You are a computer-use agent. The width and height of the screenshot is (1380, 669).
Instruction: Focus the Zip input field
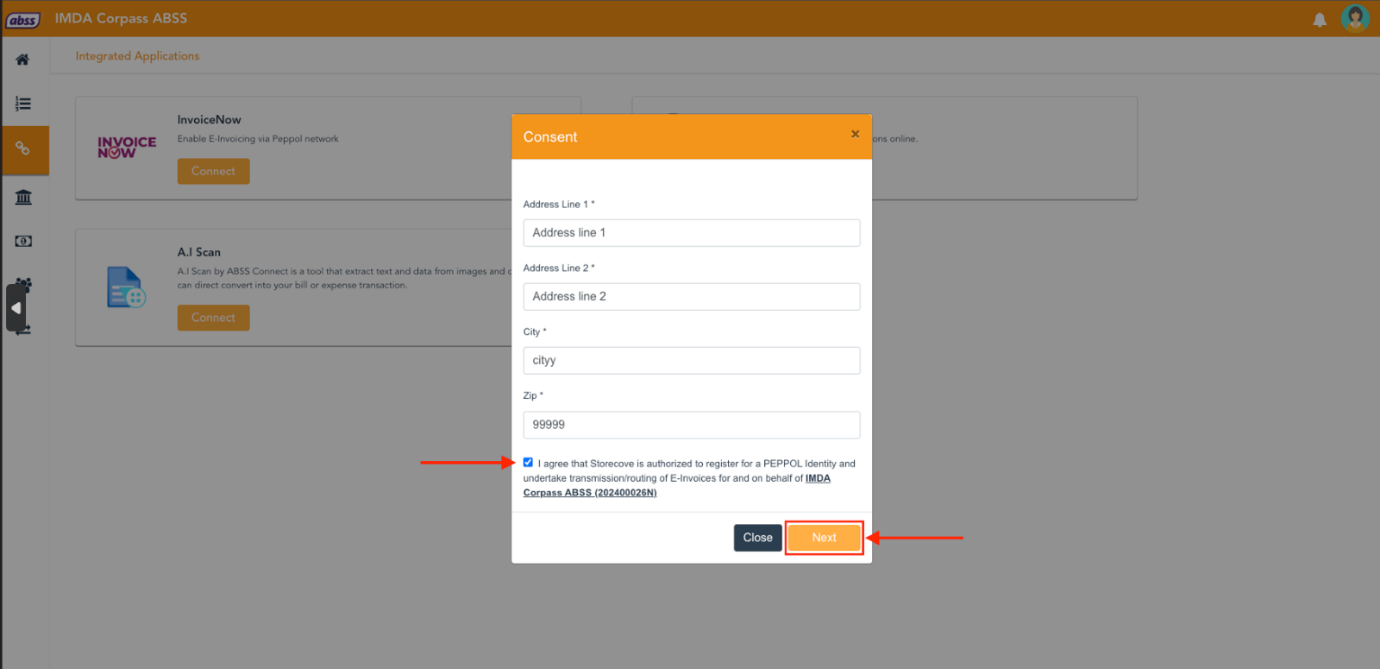[691, 425]
